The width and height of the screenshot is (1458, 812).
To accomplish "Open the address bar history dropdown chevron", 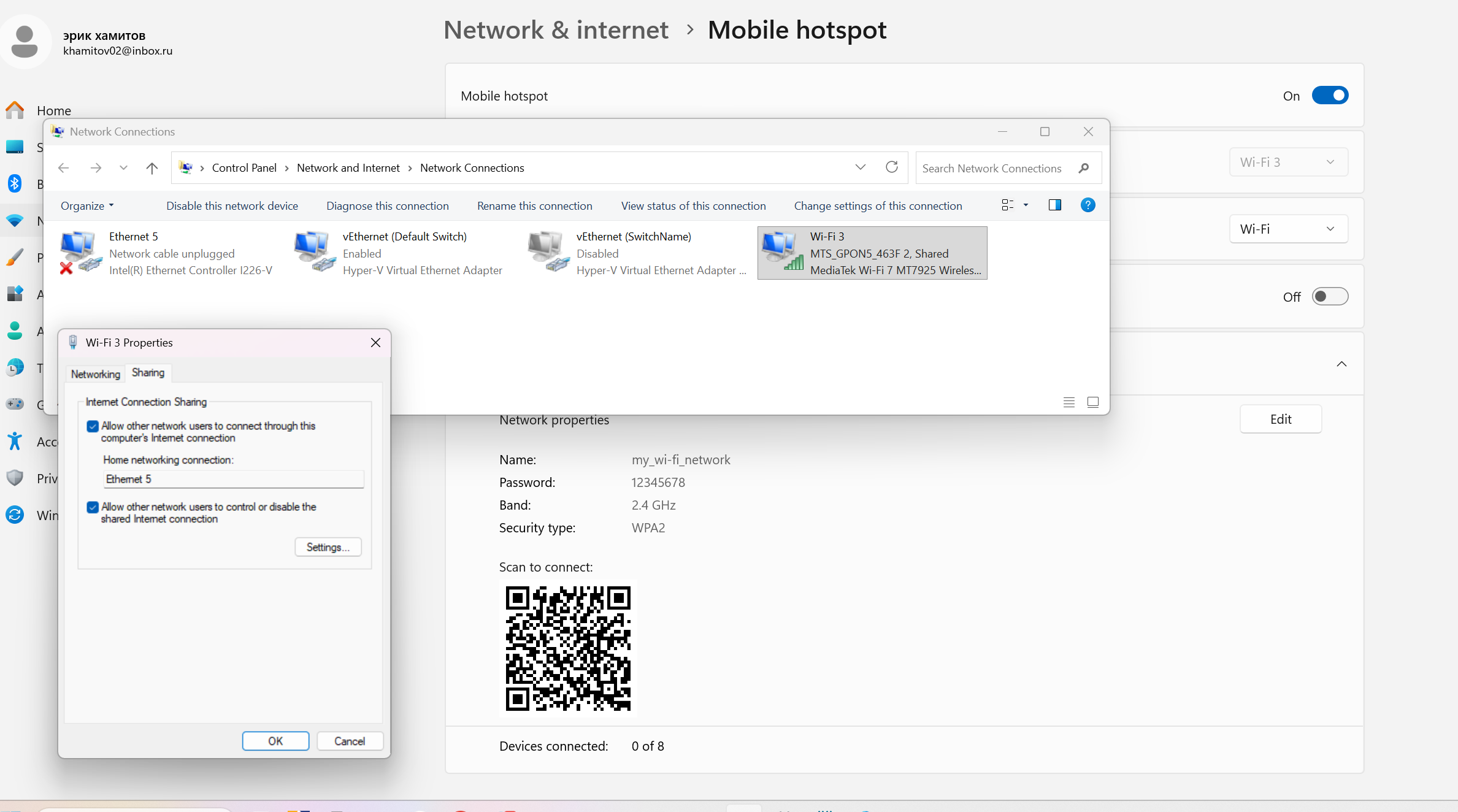I will pyautogui.click(x=860, y=167).
